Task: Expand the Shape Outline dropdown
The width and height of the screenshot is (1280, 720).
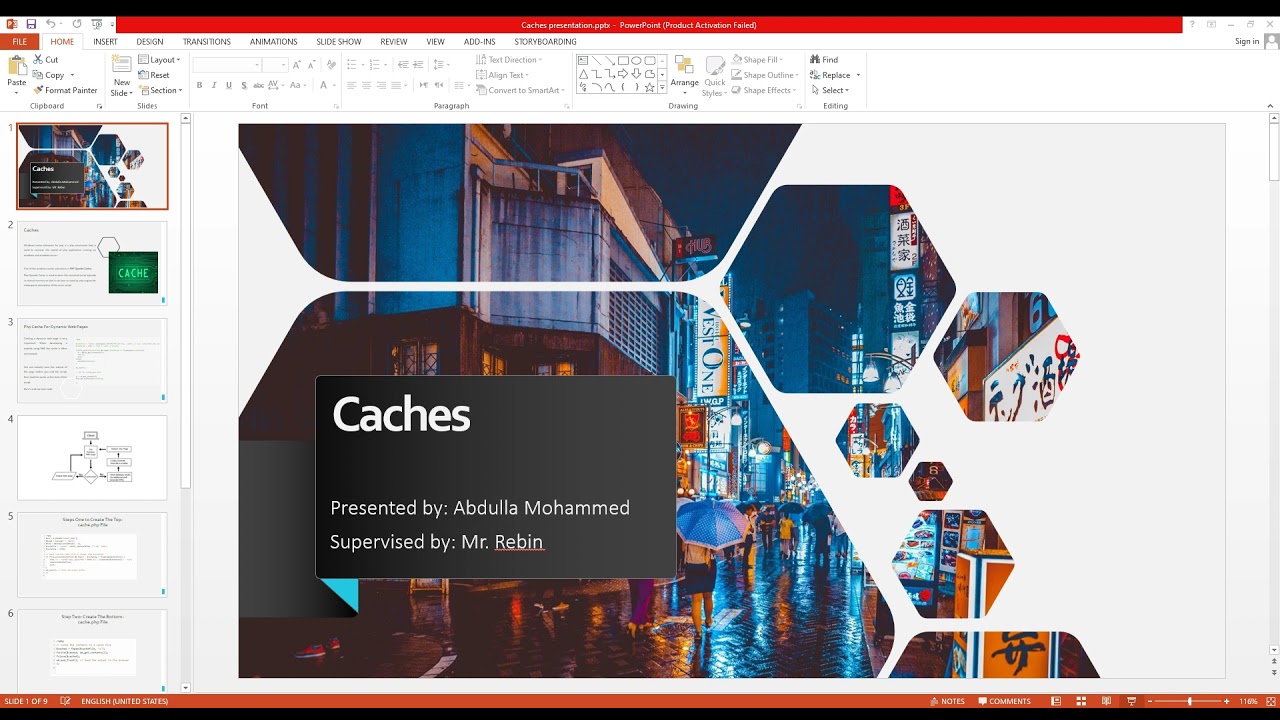Action: point(764,75)
